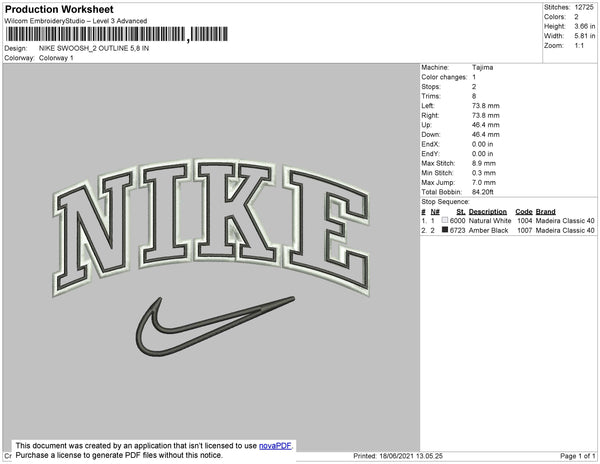Click the code cell 1007

(525, 230)
